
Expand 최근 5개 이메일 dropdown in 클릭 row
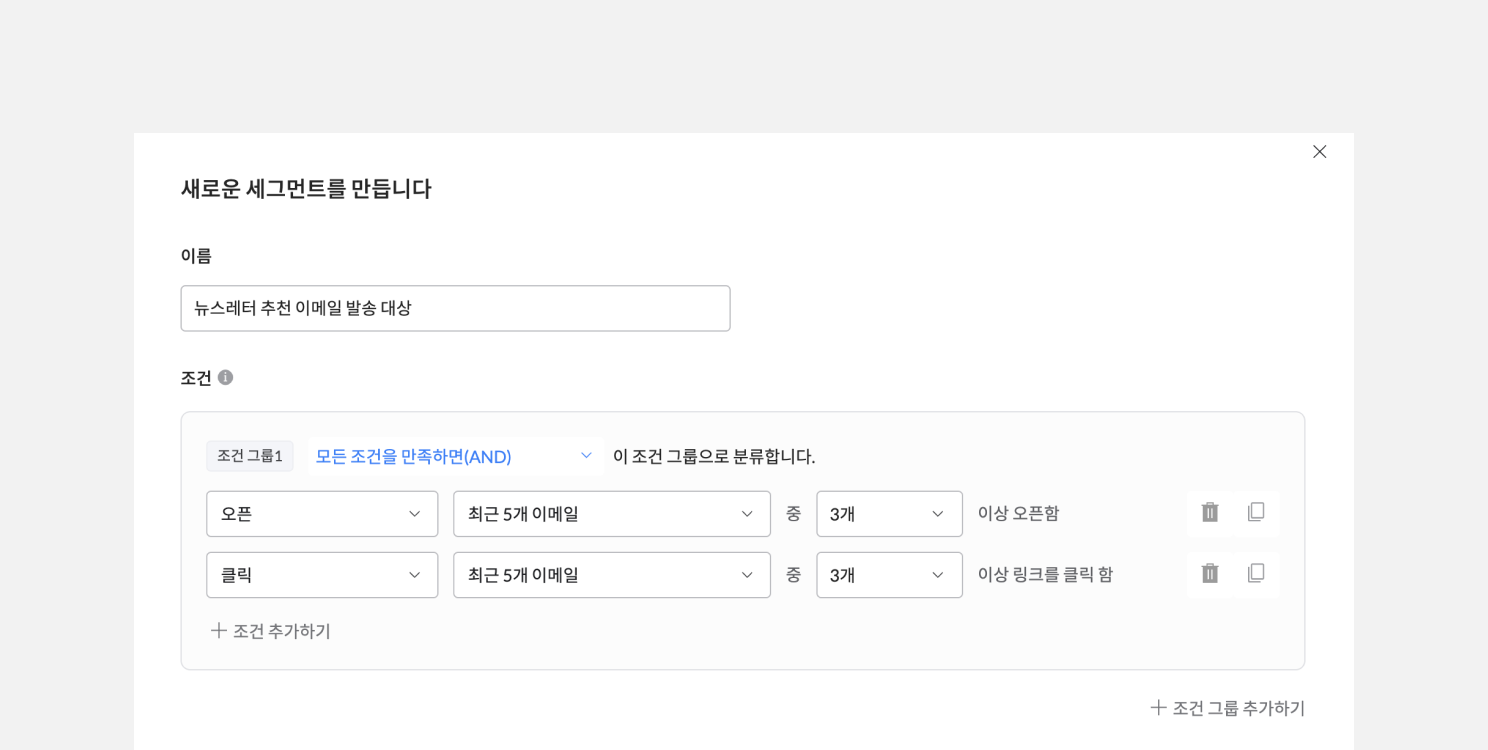[612, 575]
